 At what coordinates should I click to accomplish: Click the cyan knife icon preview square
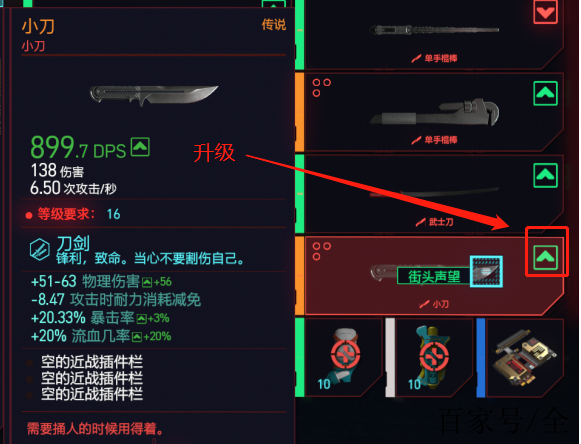point(486,271)
